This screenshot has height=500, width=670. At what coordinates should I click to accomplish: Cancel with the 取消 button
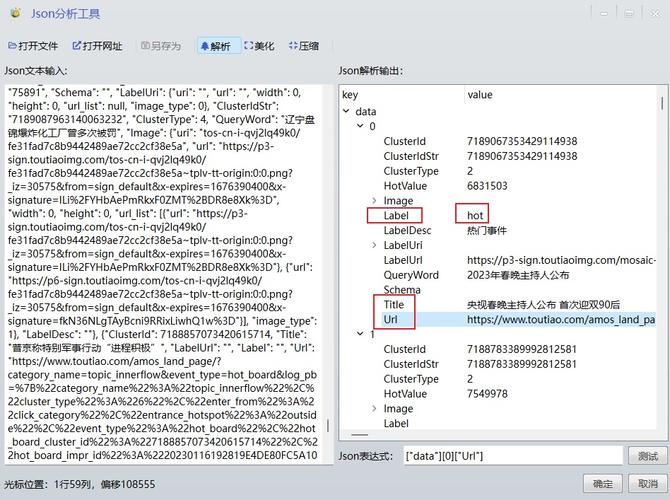point(647,483)
